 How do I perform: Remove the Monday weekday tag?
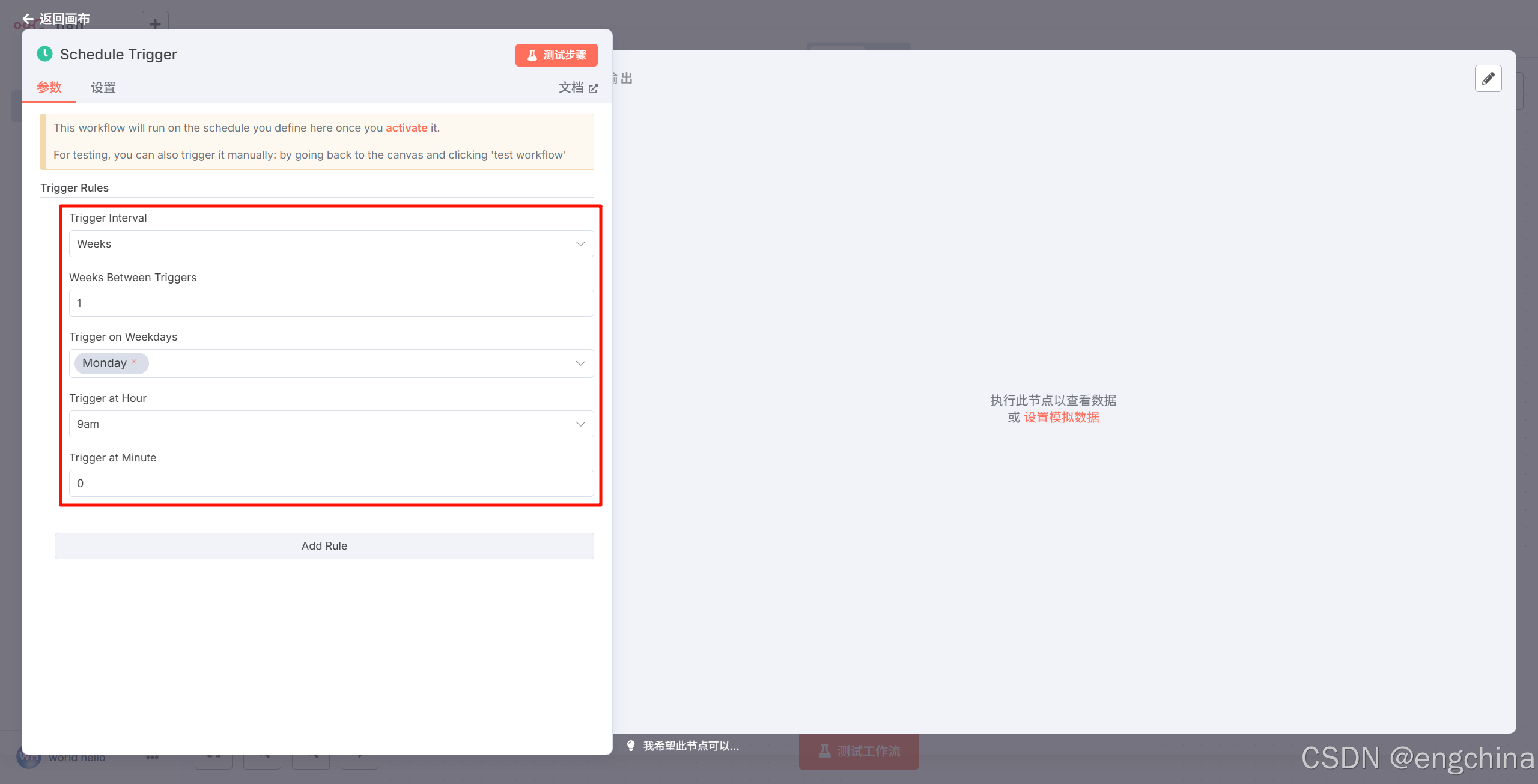(x=134, y=362)
